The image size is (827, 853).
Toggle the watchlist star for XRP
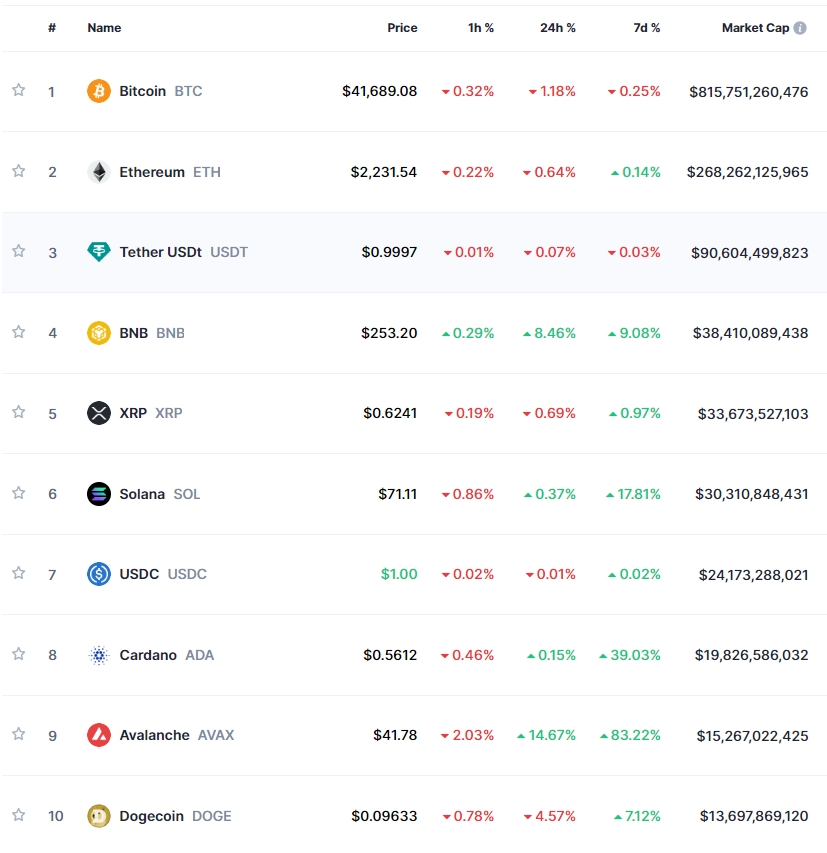pos(18,412)
